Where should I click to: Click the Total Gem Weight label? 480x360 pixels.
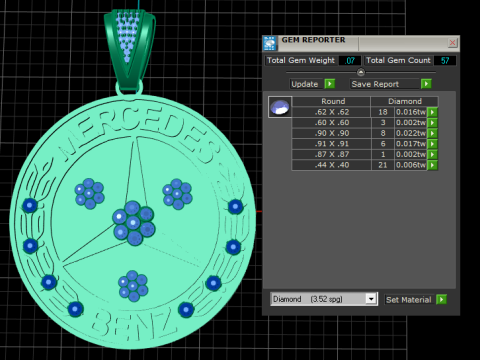point(301,60)
